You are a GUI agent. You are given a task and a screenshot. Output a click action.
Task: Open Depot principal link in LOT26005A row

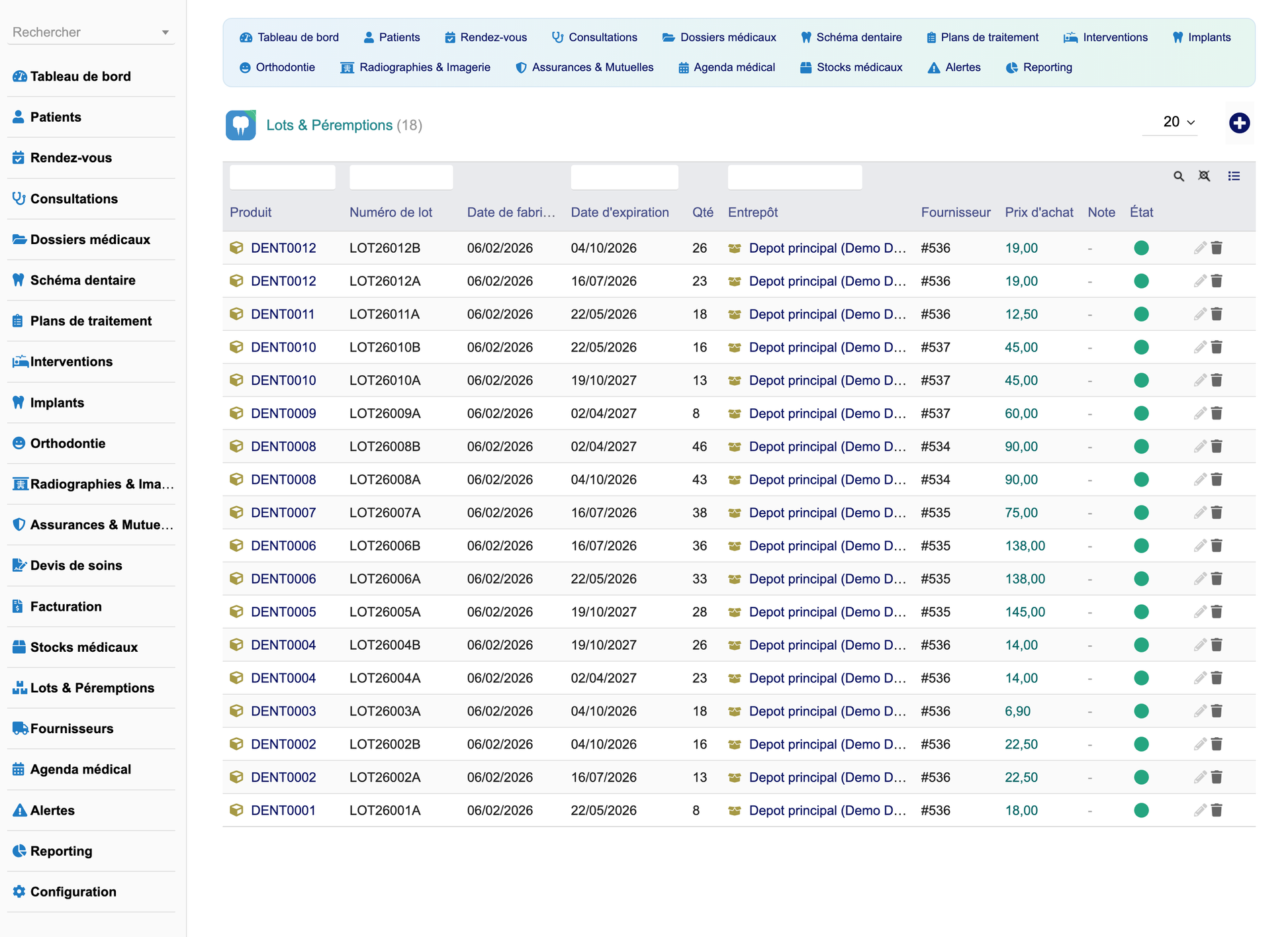click(827, 612)
